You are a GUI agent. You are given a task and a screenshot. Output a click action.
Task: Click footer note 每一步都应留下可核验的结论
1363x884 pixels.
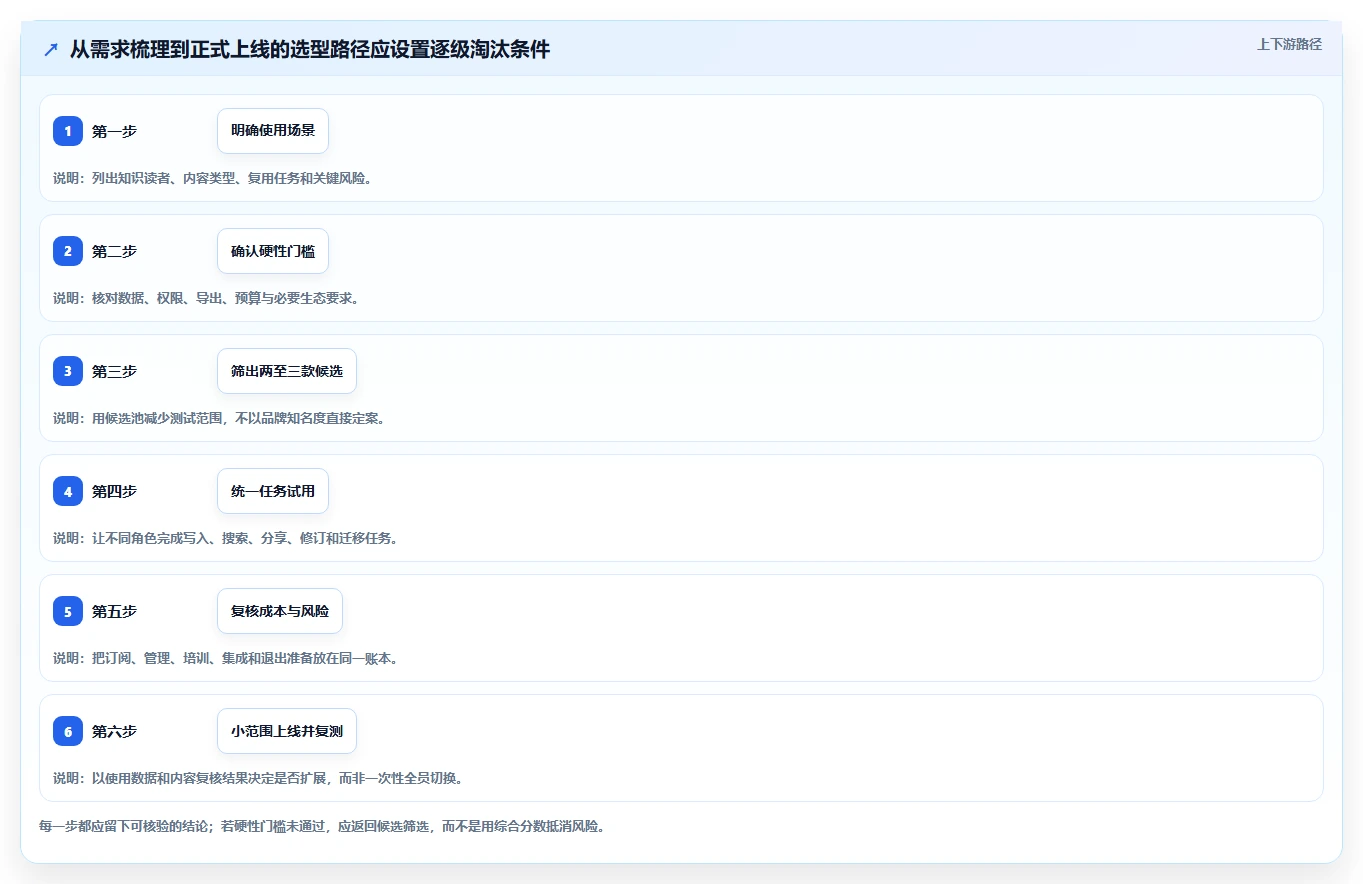pyautogui.click(x=322, y=826)
